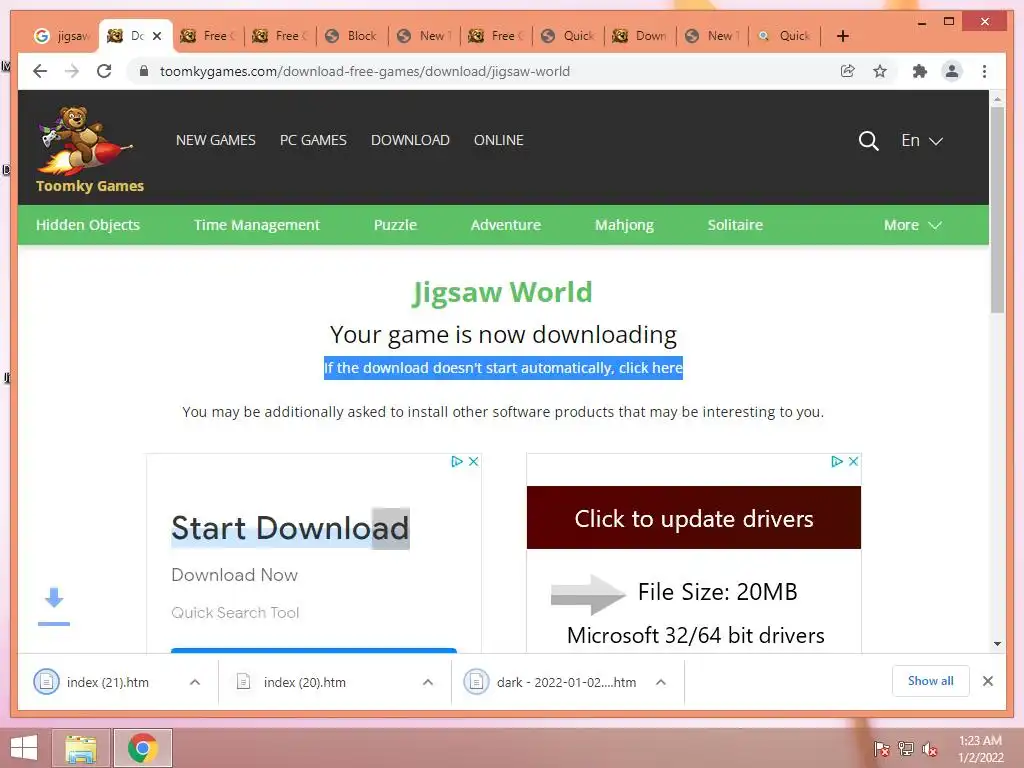
Task: Click the 'Click to update drivers' banner
Action: click(694, 517)
